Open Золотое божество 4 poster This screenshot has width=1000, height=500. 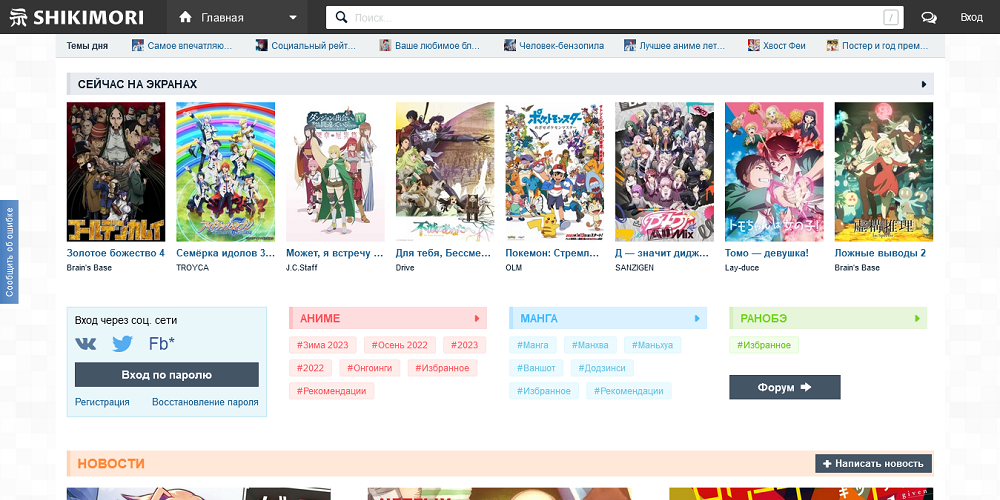[116, 172]
